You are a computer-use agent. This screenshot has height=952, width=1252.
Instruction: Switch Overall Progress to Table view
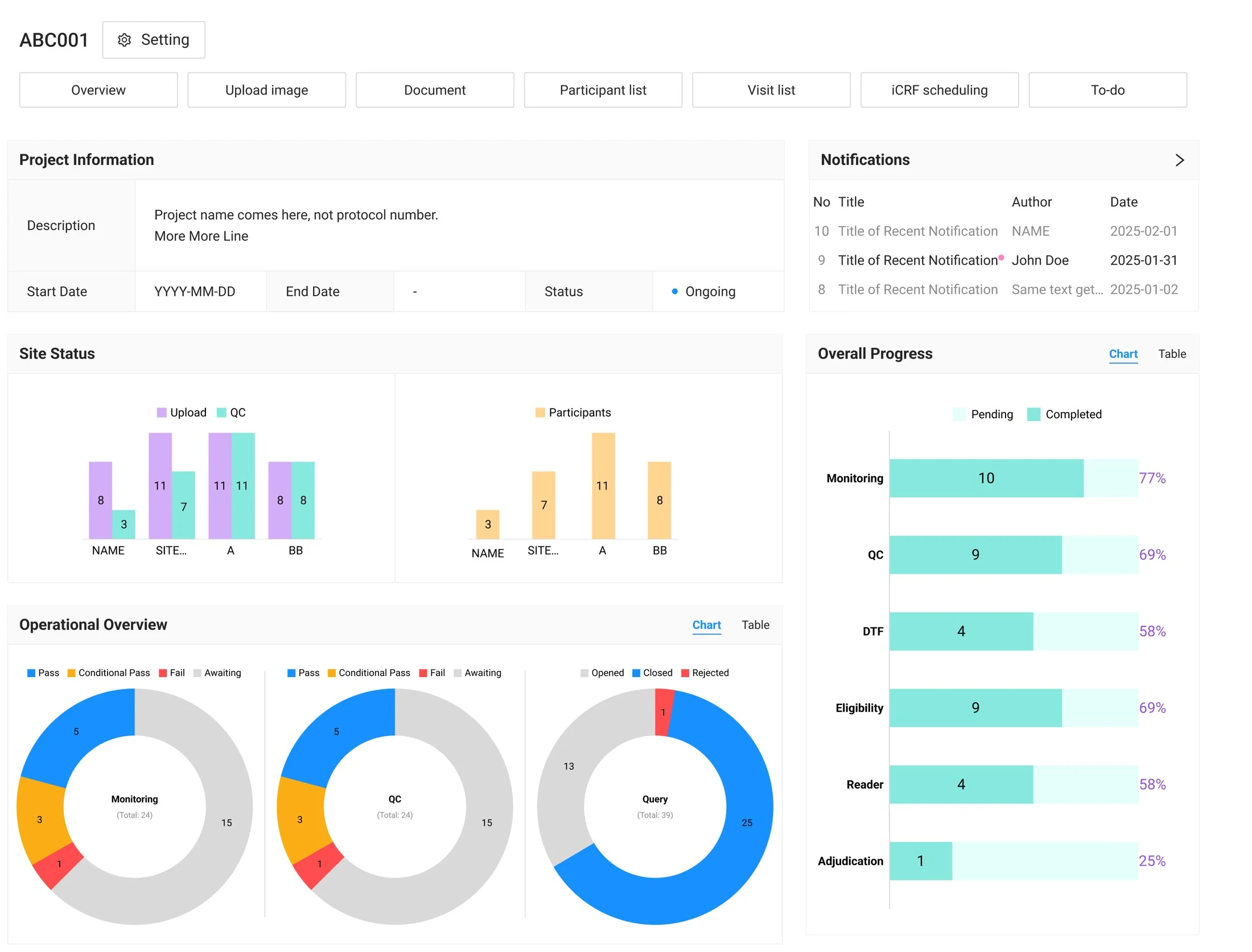(1172, 354)
